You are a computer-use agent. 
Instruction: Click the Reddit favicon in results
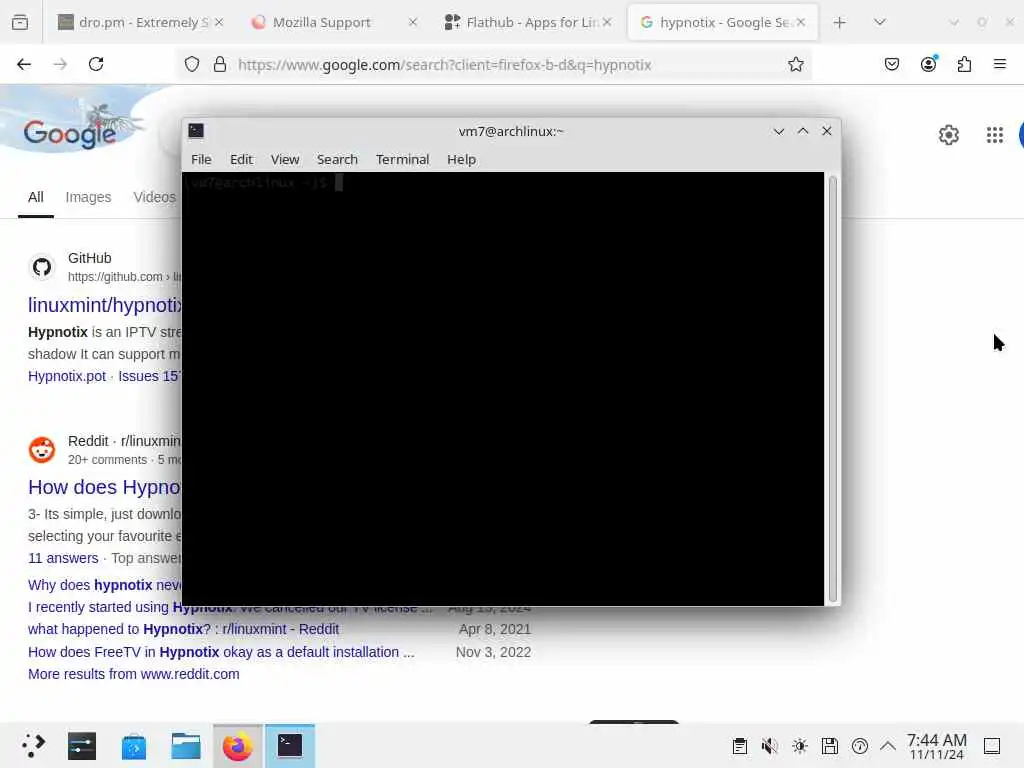pos(42,450)
